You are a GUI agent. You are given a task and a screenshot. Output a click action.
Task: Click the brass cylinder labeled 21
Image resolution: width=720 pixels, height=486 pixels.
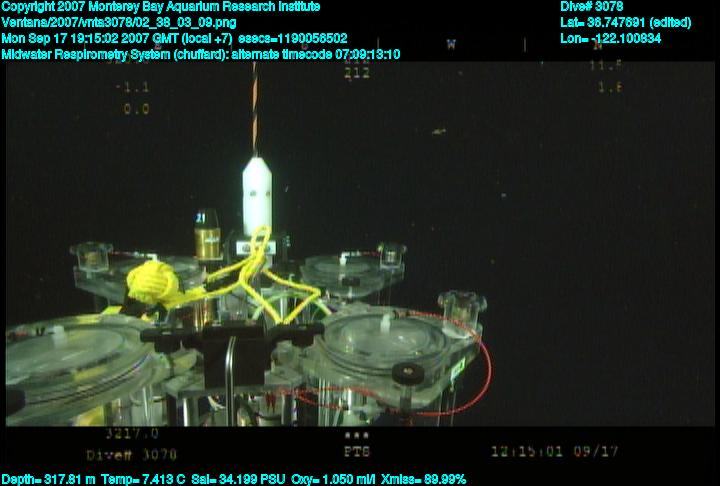(207, 234)
